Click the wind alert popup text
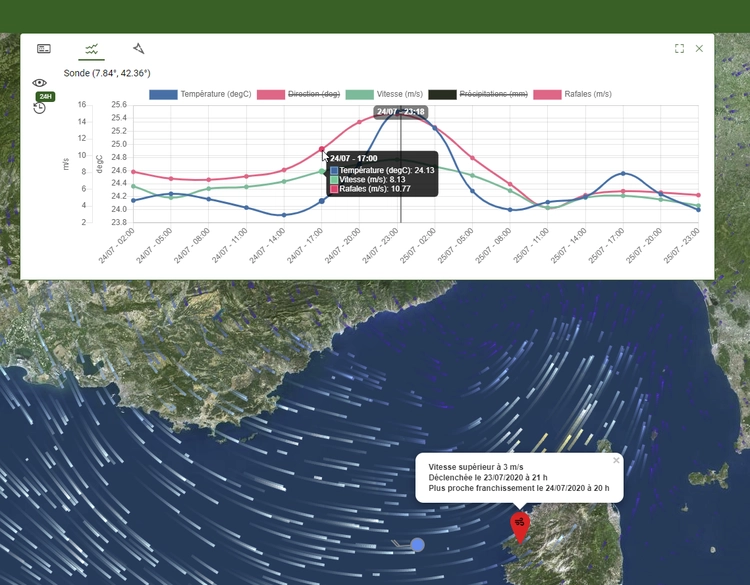This screenshot has width=750, height=585. pos(512,478)
